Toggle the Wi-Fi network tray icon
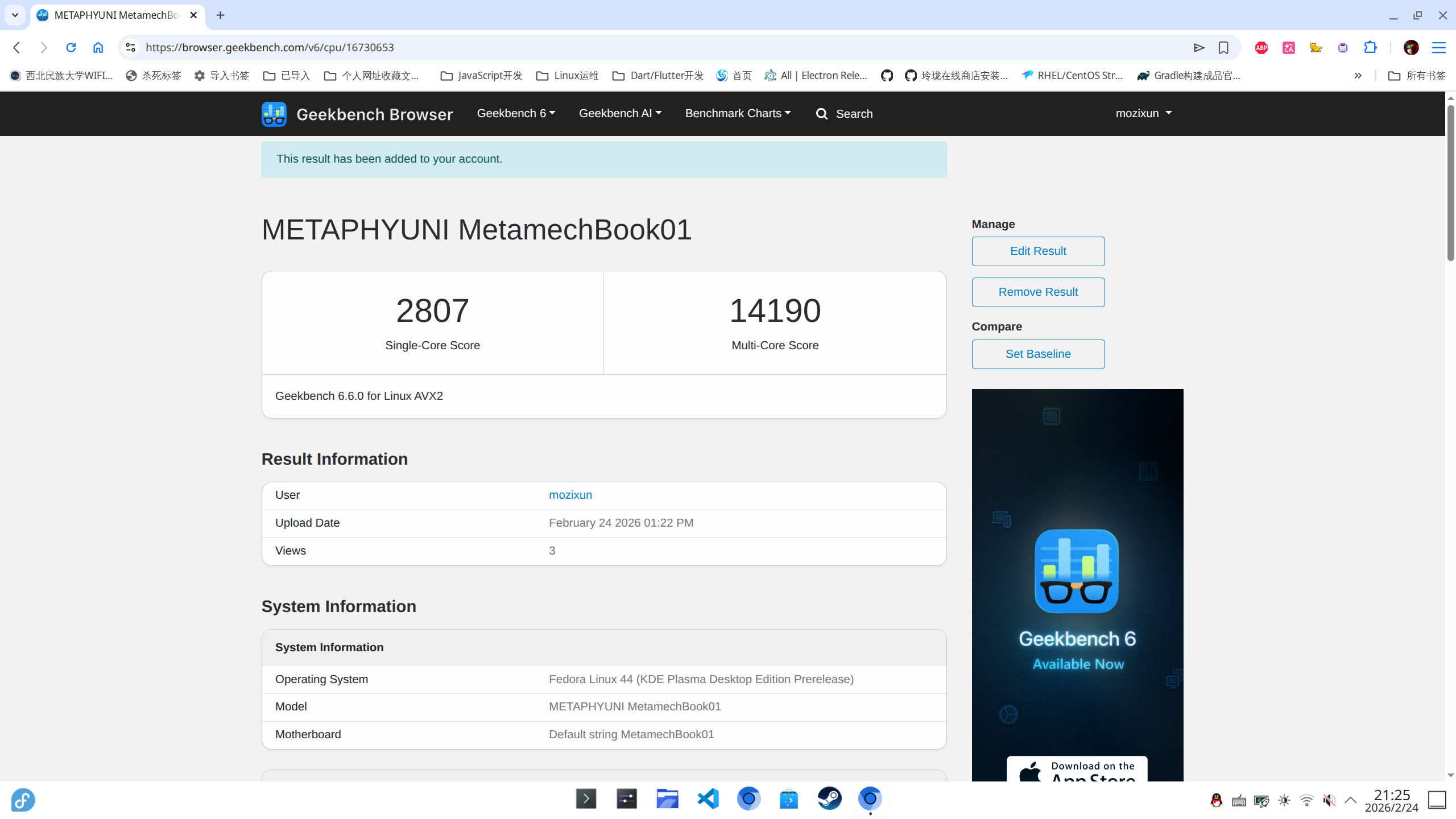 (1306, 801)
